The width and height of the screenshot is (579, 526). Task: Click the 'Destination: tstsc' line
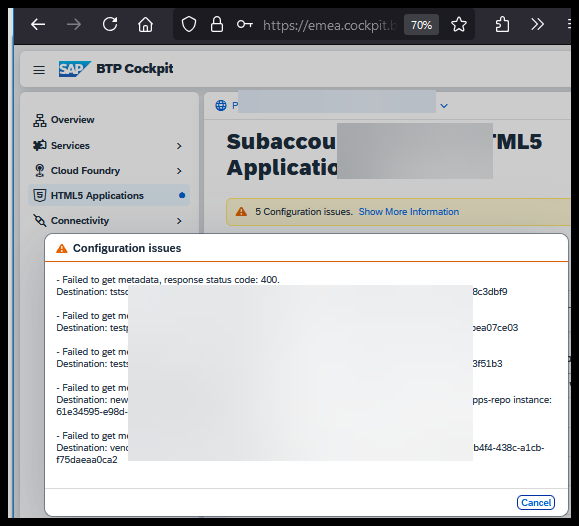pos(92,292)
